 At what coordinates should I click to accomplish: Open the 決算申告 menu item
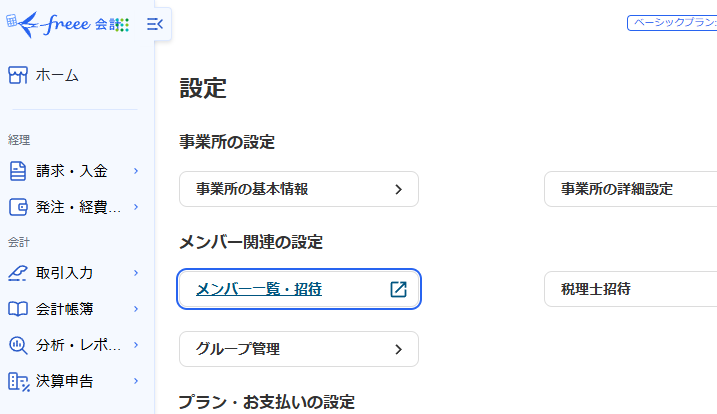65,380
